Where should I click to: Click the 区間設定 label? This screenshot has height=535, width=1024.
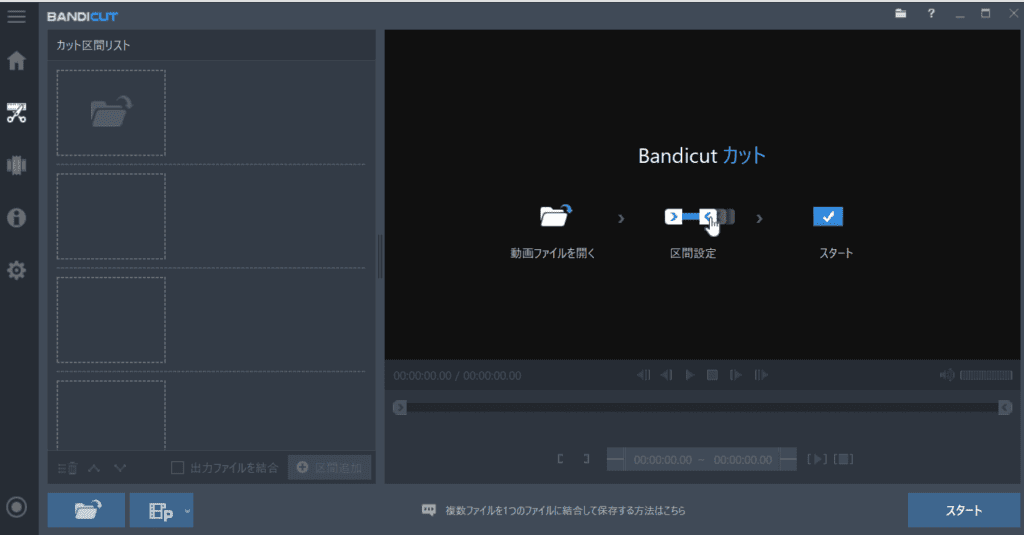[693, 253]
